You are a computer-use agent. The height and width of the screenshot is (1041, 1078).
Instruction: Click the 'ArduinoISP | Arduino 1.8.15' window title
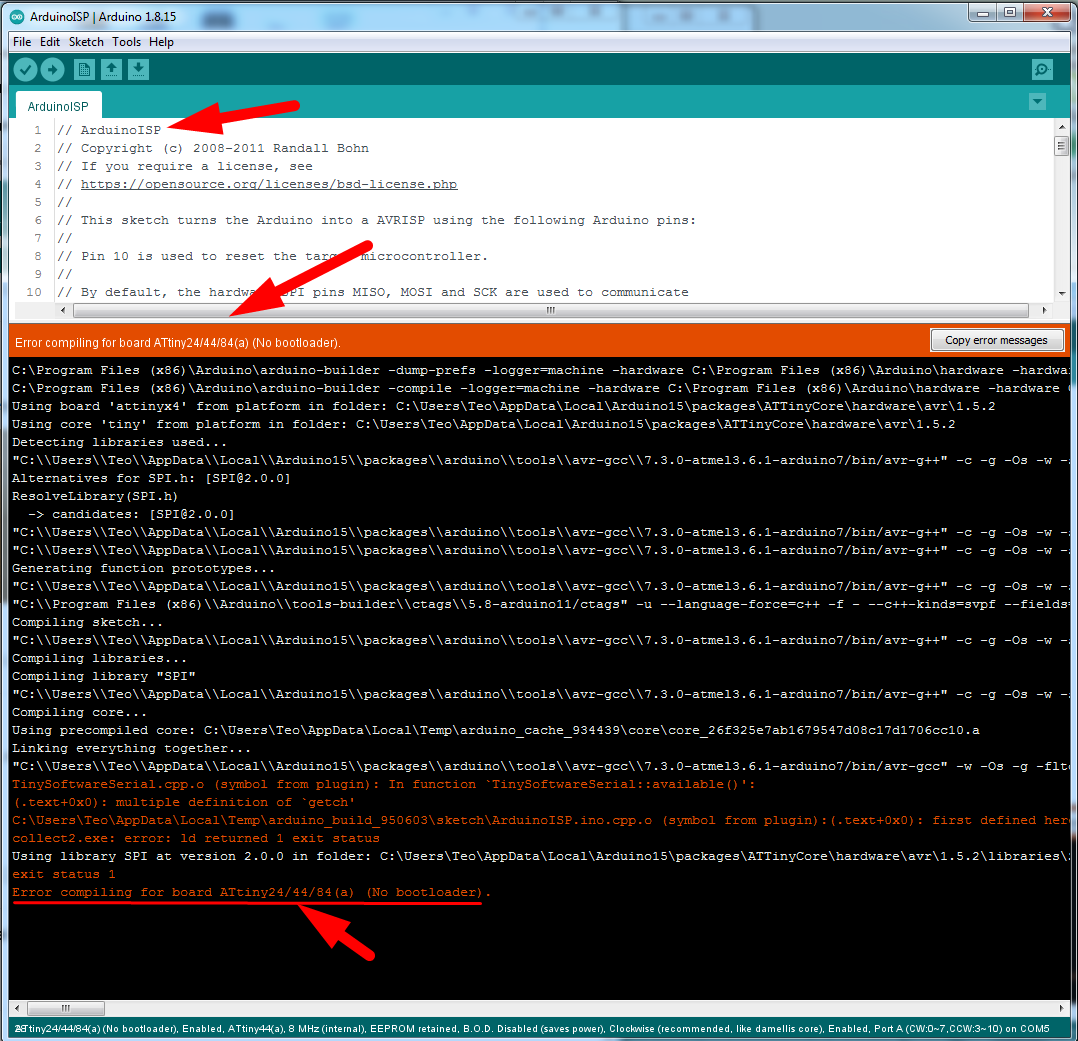pyautogui.click(x=103, y=17)
